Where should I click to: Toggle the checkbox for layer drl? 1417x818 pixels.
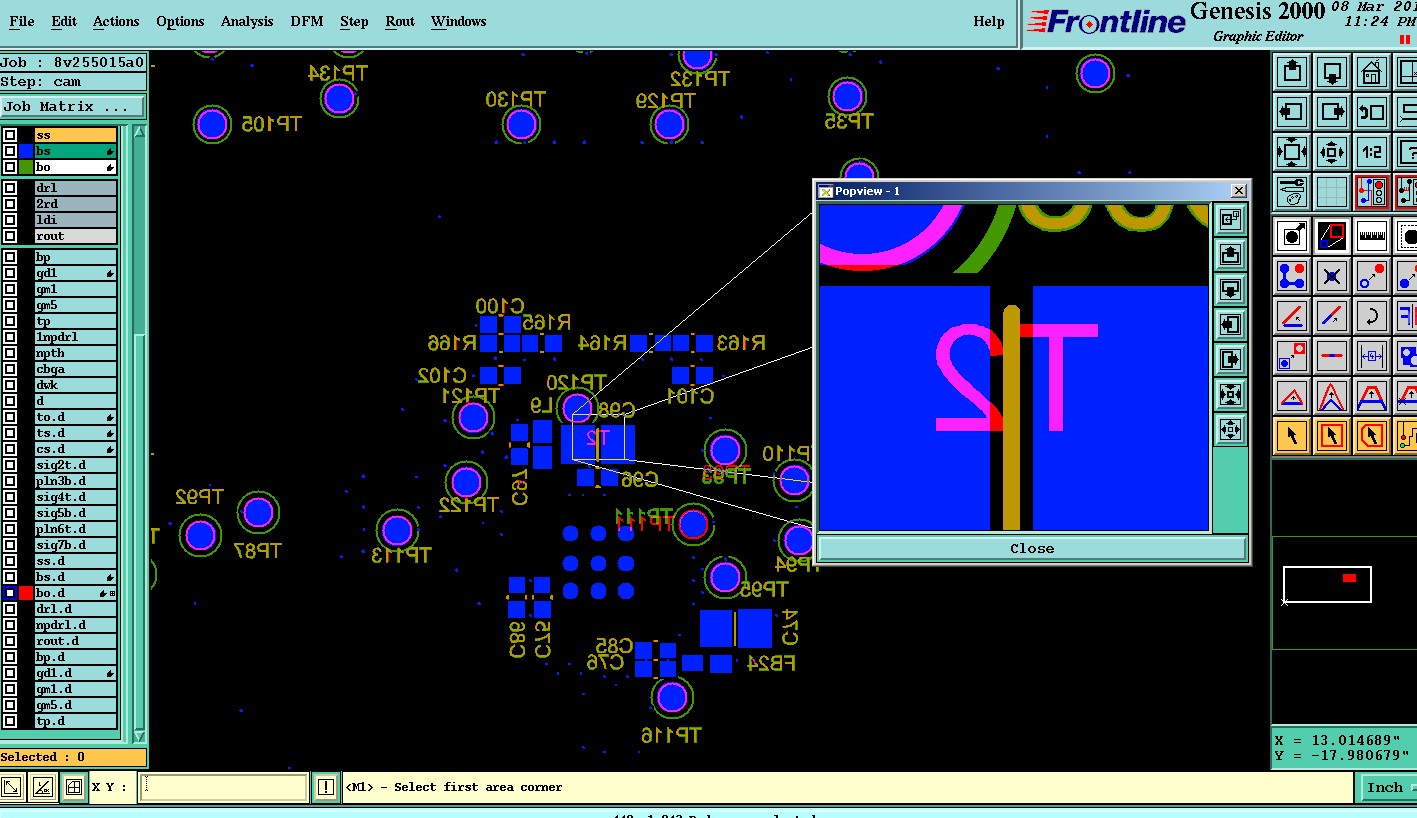pyautogui.click(x=10, y=188)
